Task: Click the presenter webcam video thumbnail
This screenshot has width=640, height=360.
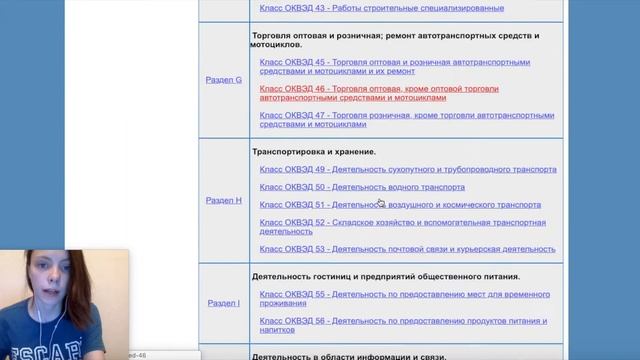Action: click(x=64, y=304)
